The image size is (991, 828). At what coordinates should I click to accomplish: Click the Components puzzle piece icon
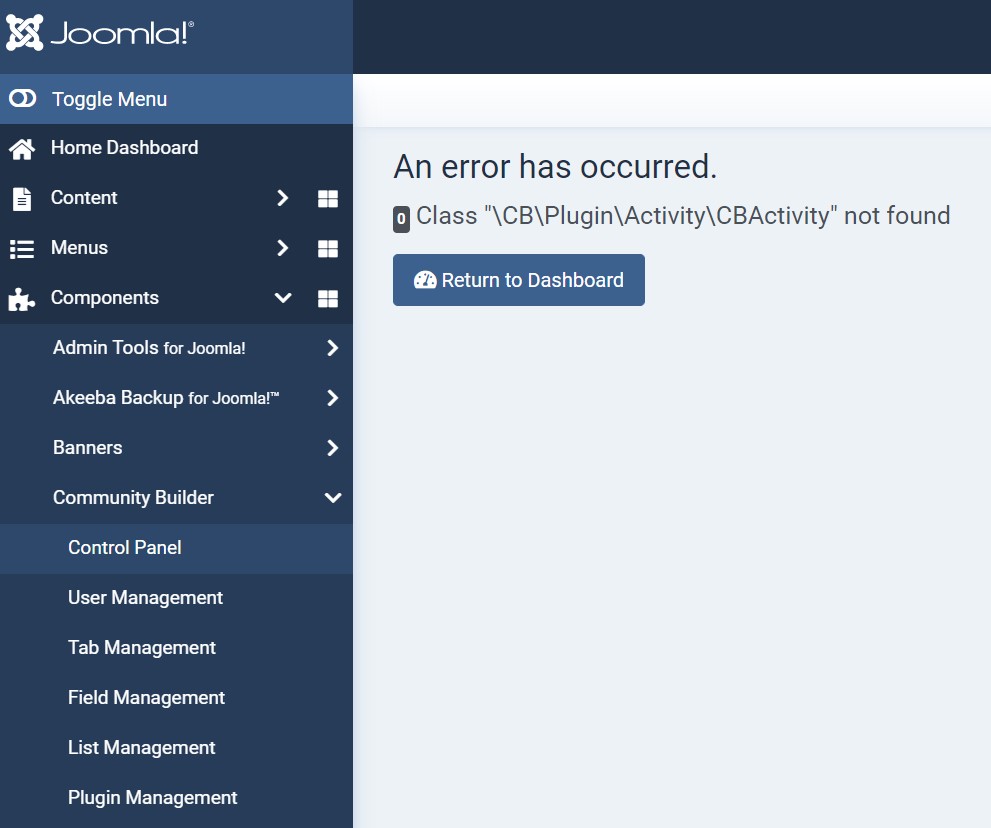(21, 299)
